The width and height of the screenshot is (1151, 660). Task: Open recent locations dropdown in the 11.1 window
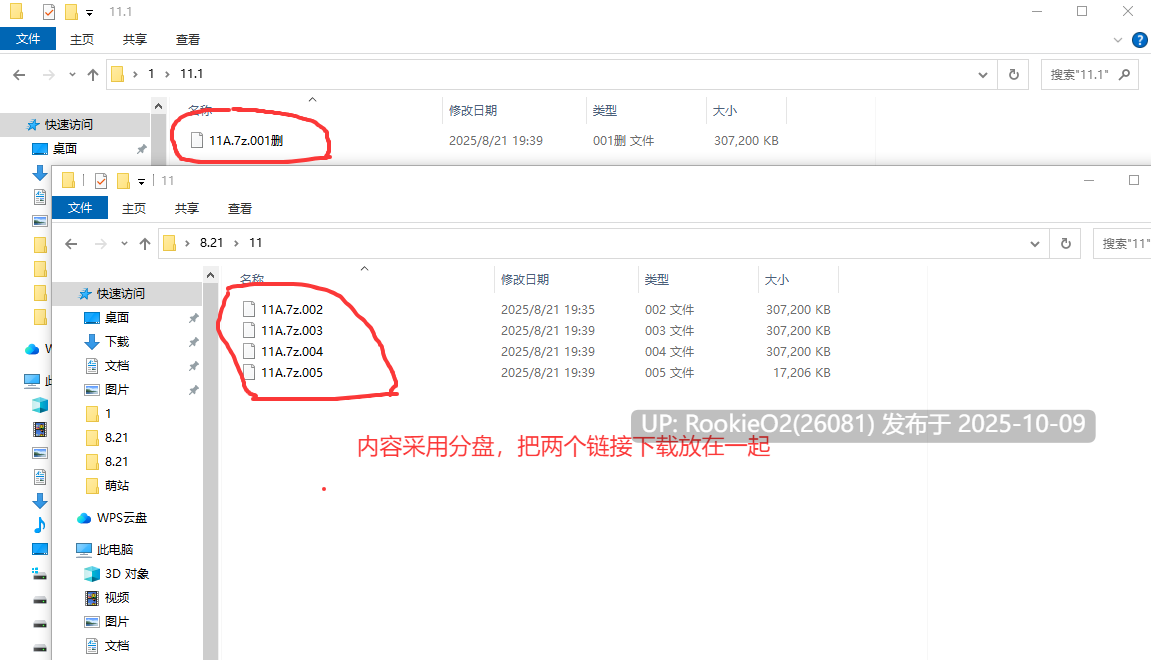72,74
